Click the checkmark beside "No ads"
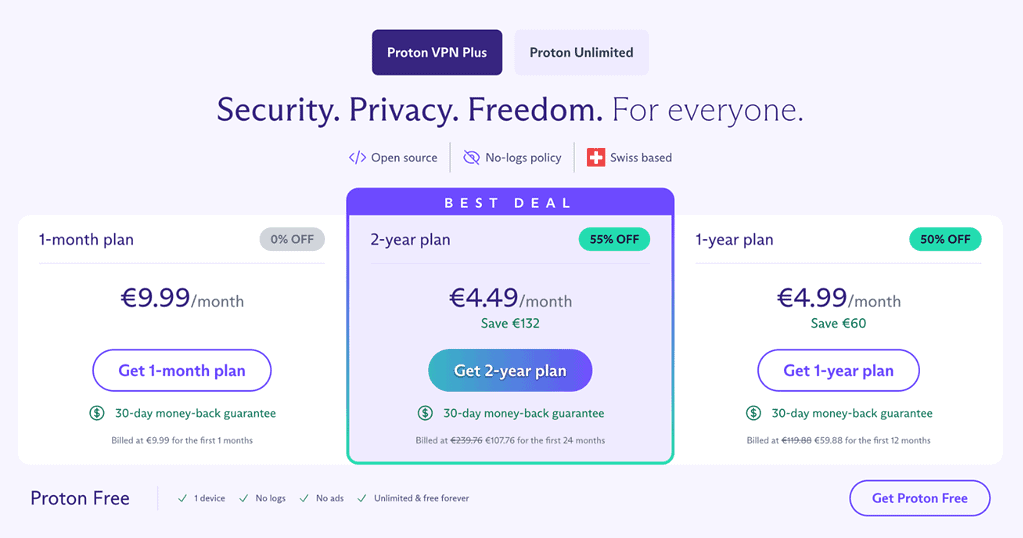 click(304, 498)
